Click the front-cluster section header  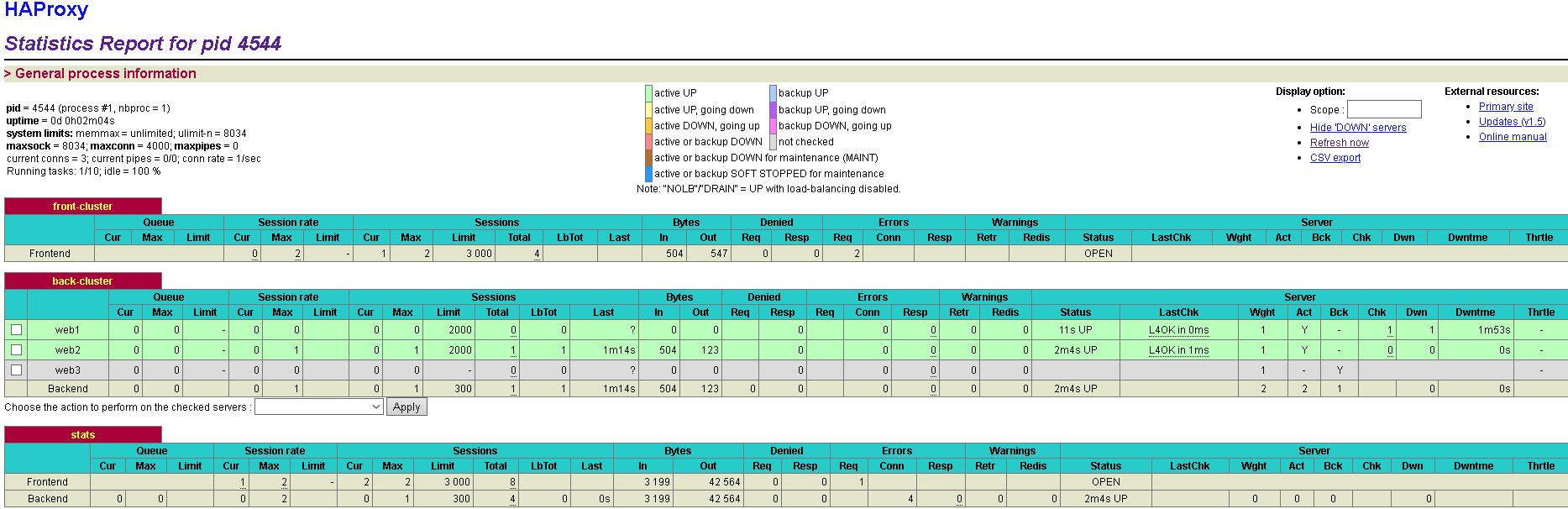click(82, 206)
